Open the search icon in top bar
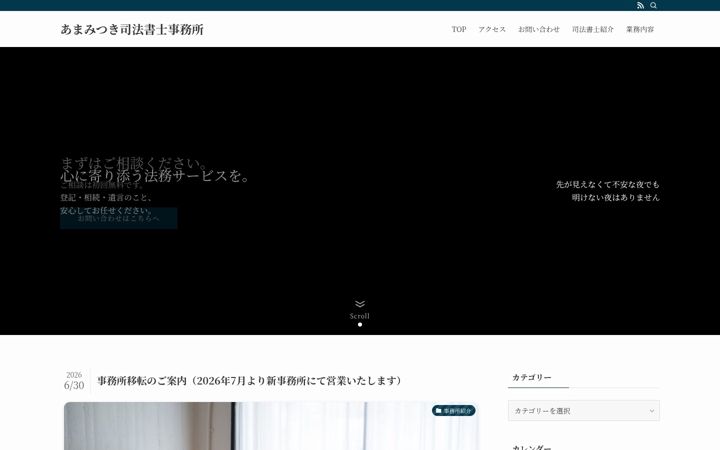 [x=653, y=6]
